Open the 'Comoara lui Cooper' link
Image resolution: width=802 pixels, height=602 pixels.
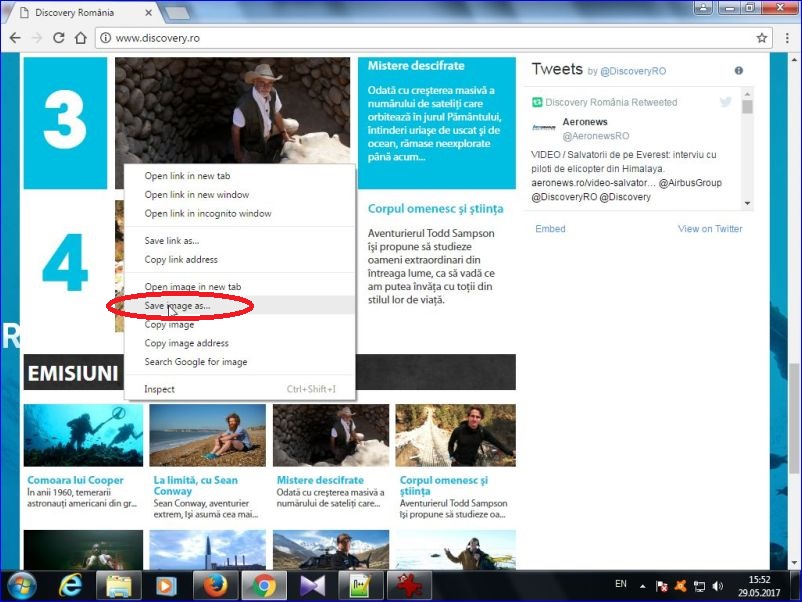tap(76, 481)
